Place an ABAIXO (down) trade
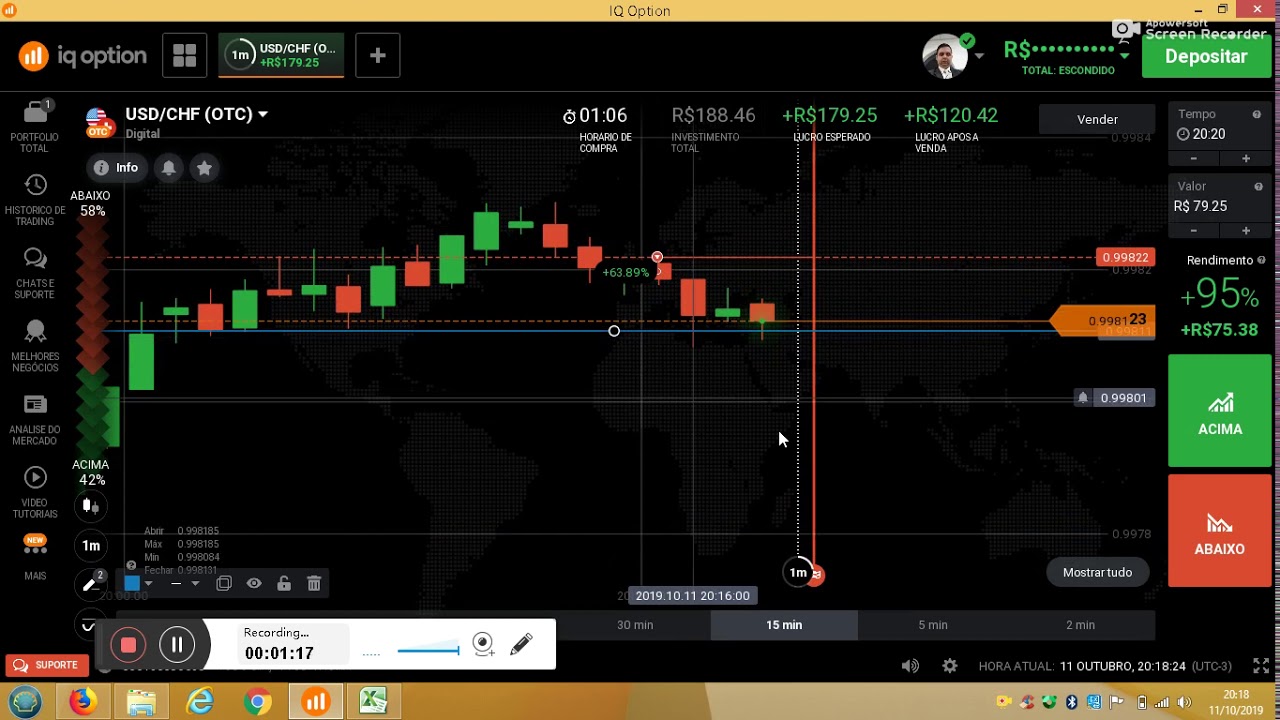The image size is (1280, 720). [x=1220, y=531]
